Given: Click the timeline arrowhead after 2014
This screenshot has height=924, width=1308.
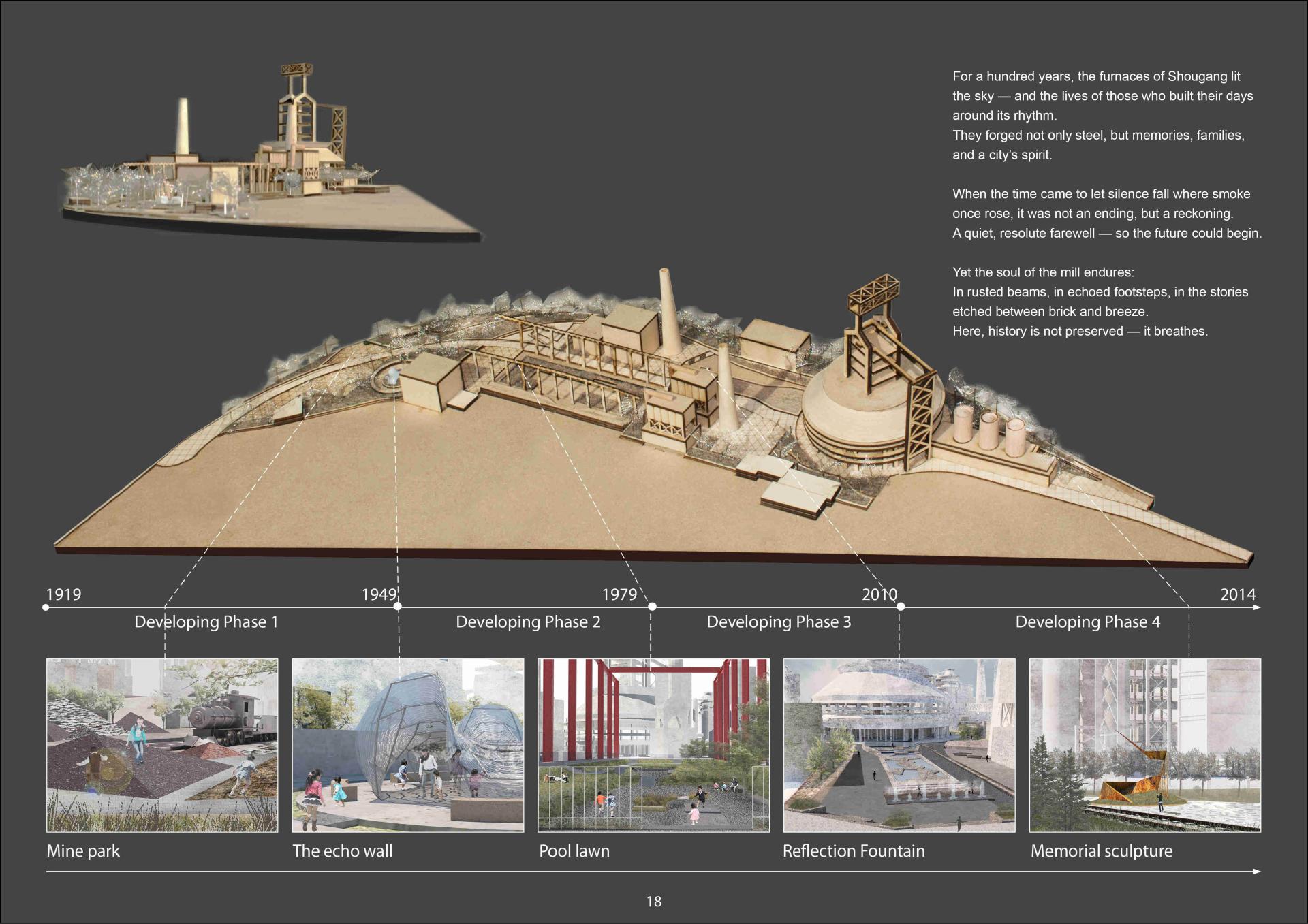Looking at the screenshot, I should [1257, 607].
